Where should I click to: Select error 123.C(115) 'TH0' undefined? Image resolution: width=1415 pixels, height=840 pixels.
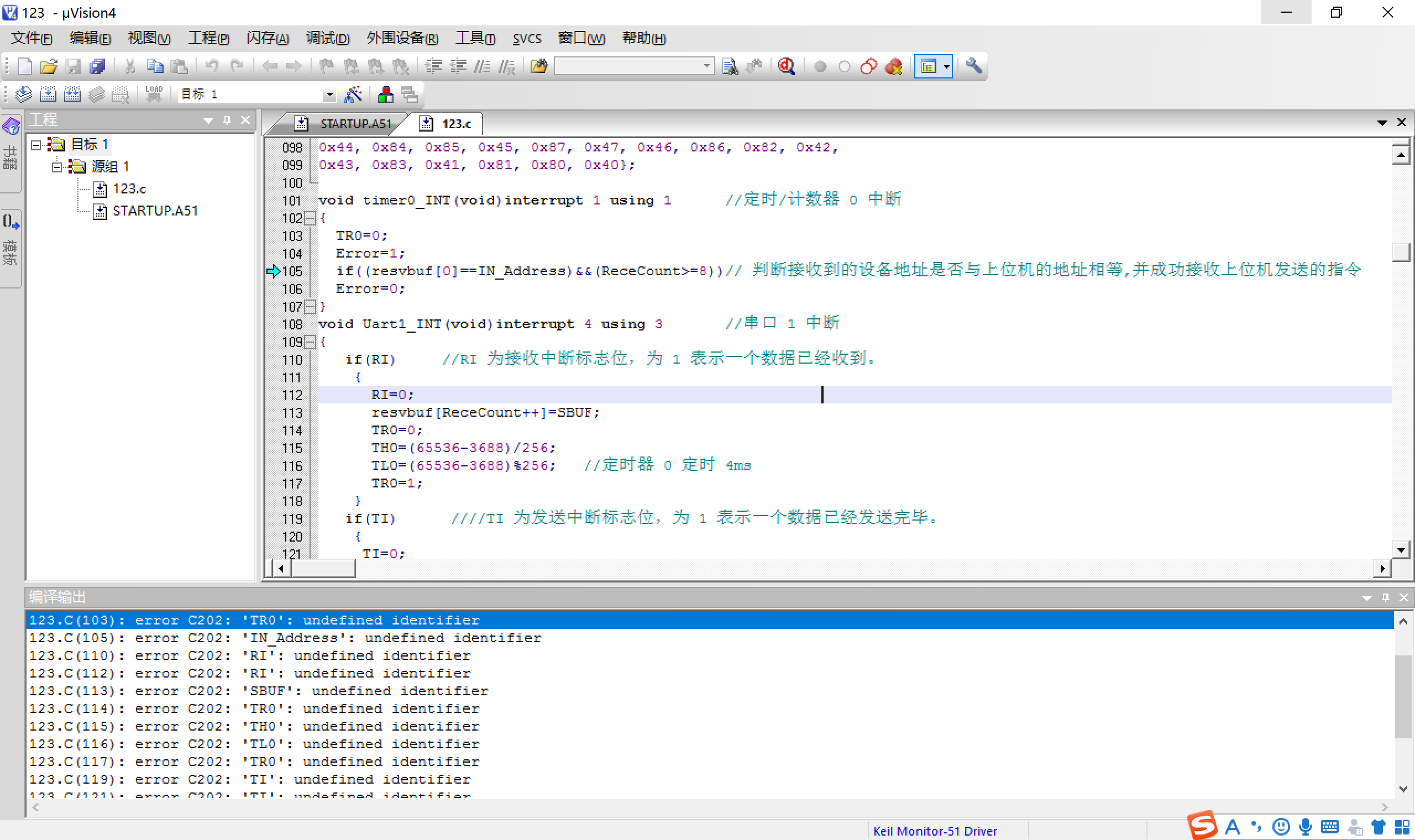point(710,726)
